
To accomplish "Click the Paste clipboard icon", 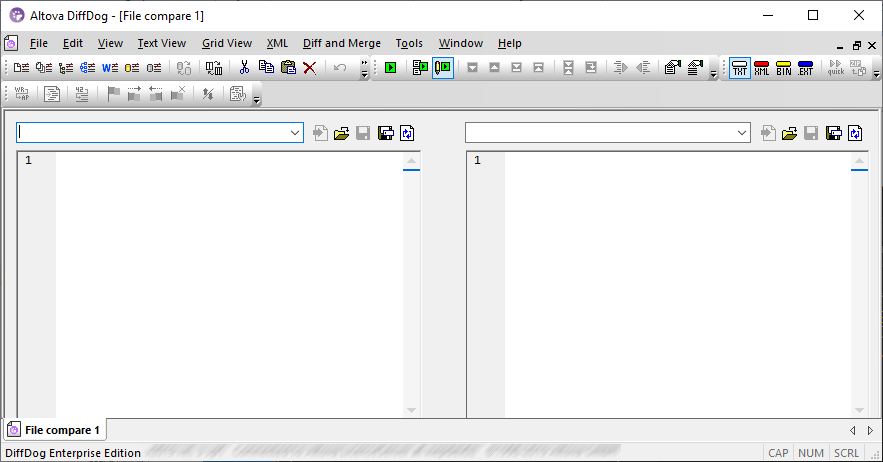I will (x=288, y=68).
